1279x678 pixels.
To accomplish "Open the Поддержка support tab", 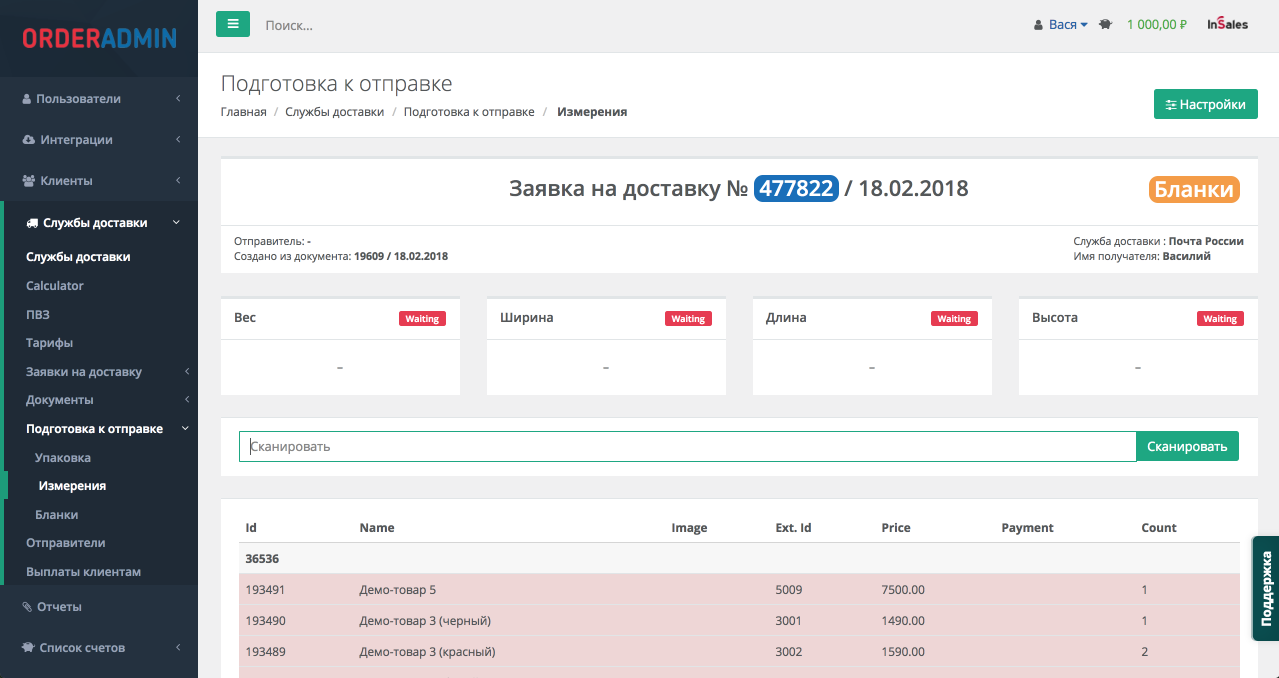I will [1266, 588].
